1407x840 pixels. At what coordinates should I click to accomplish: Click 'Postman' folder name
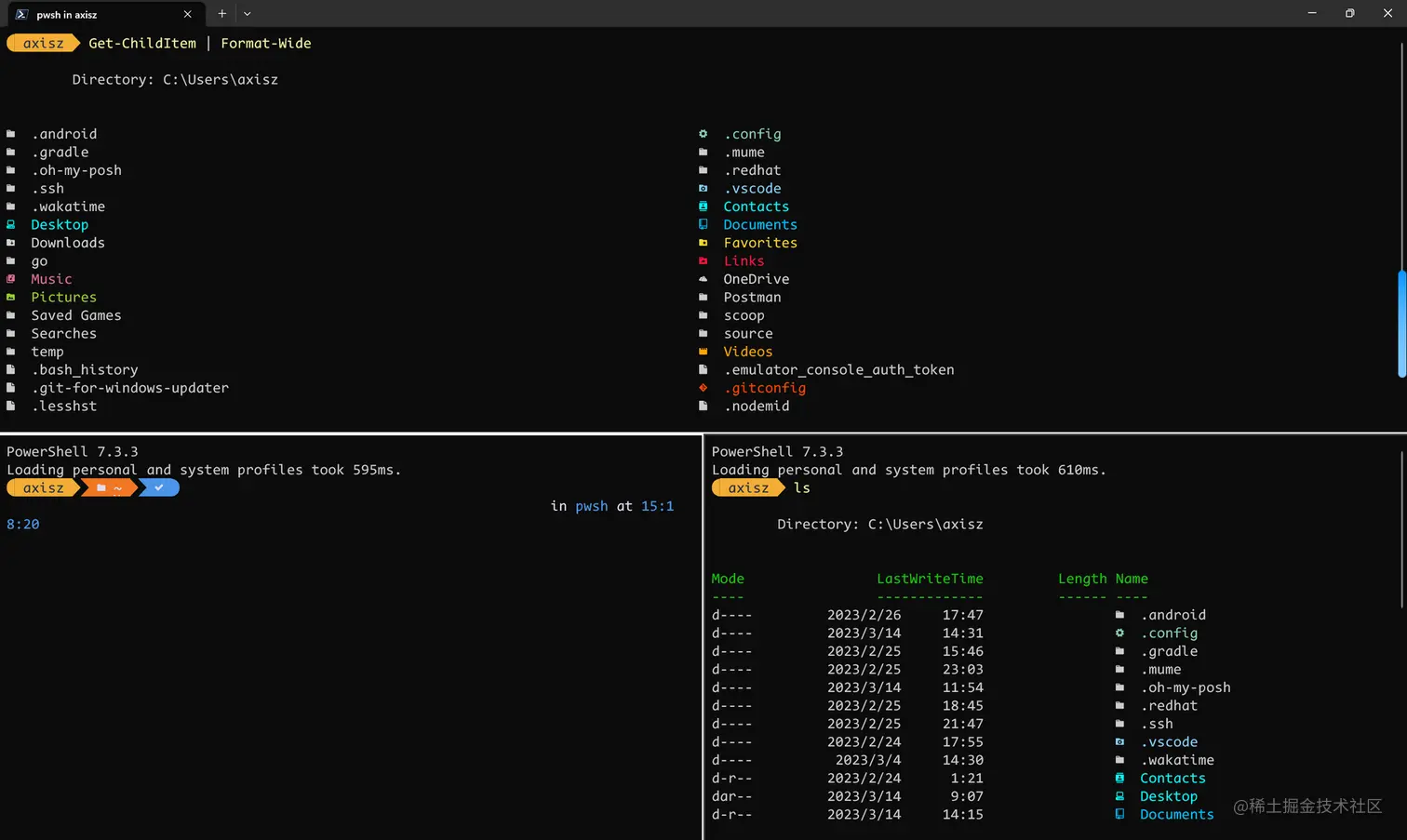click(753, 297)
